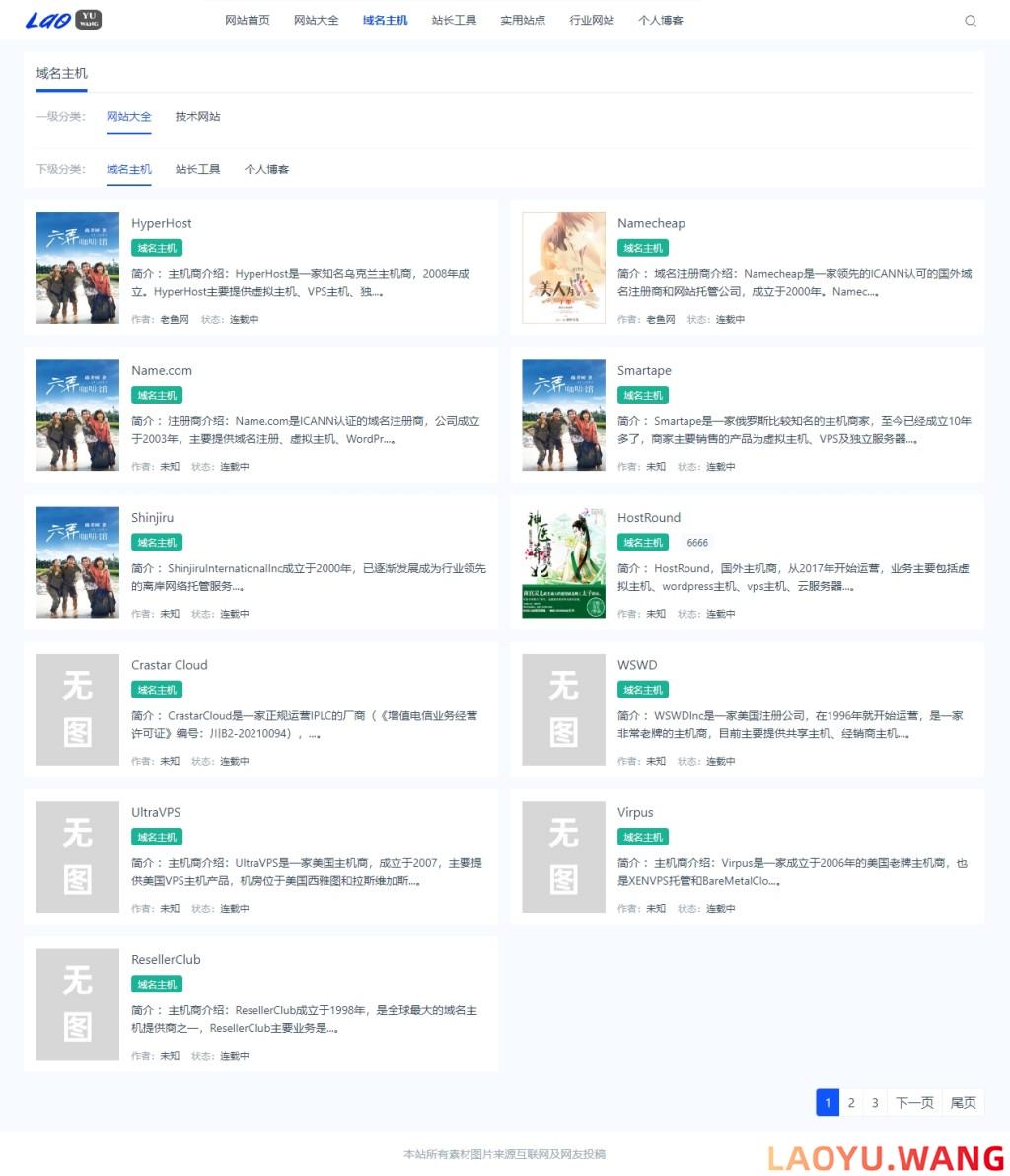Go to page 3 in pagination

(x=874, y=1103)
